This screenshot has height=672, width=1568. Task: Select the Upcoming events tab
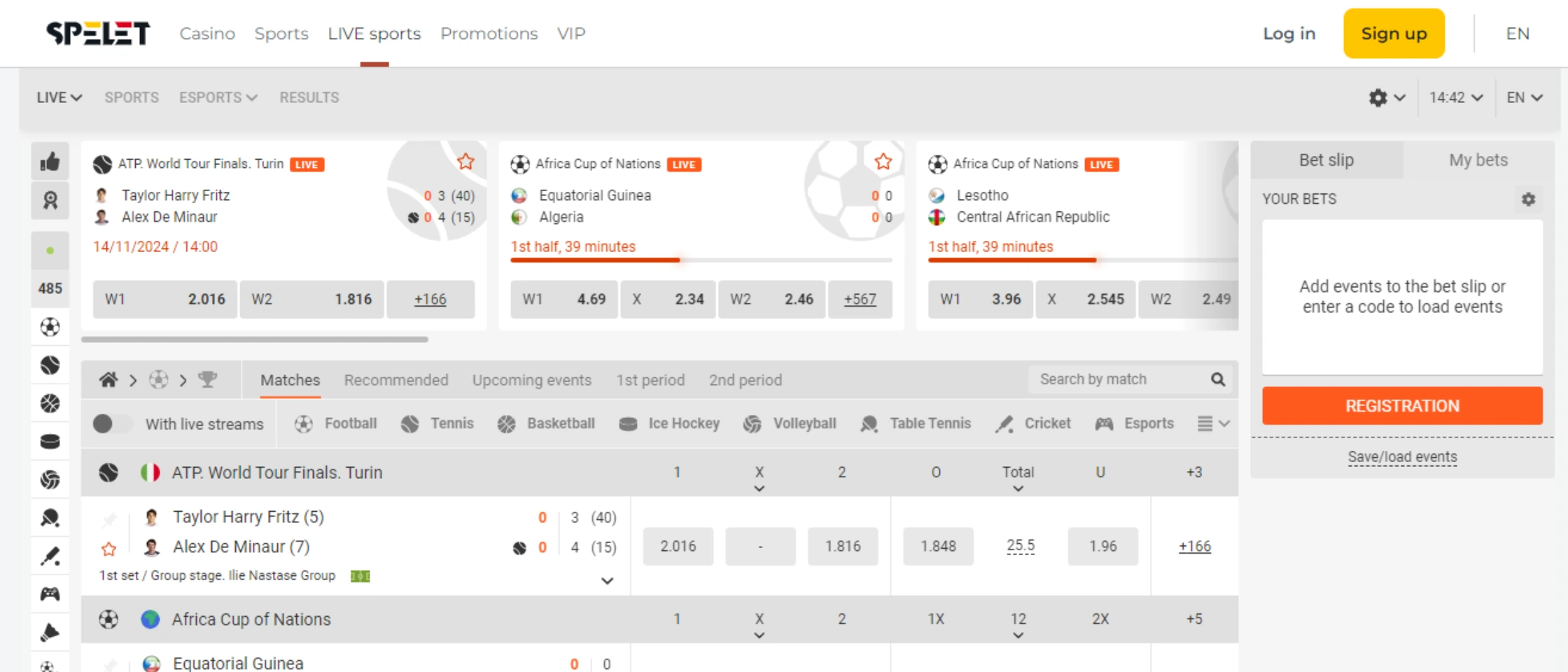531,380
